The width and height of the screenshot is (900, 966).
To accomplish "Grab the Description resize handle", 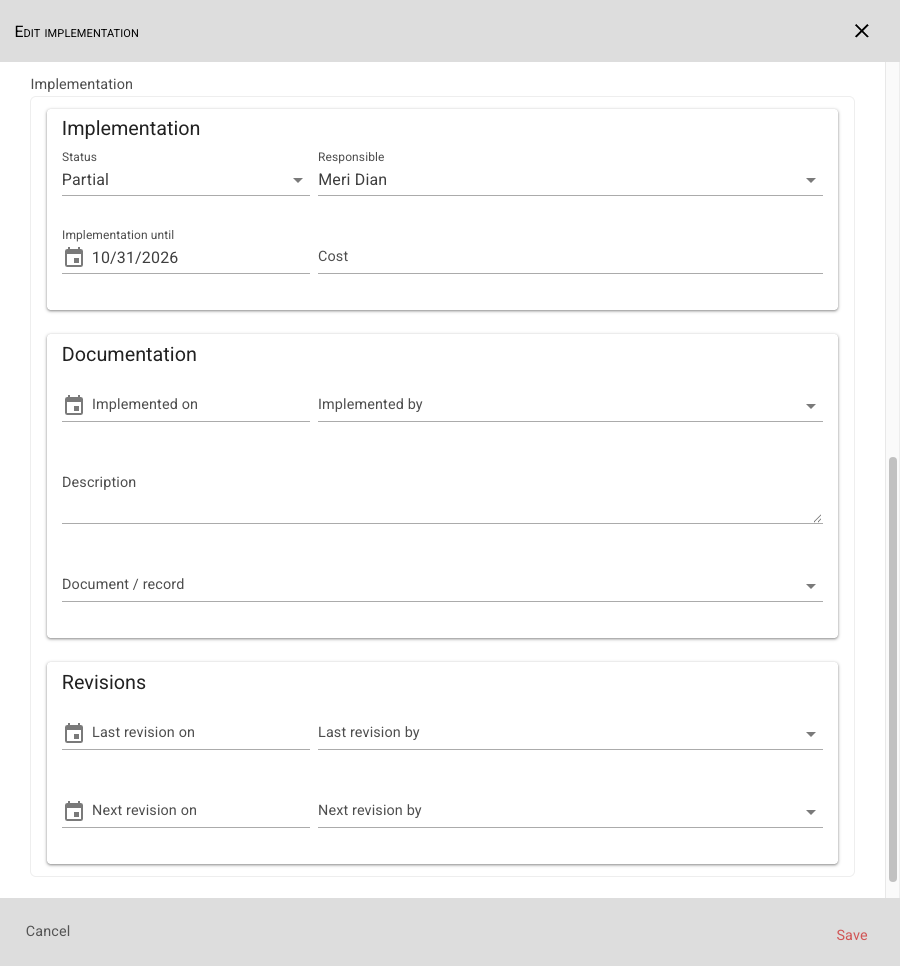I will [x=817, y=518].
